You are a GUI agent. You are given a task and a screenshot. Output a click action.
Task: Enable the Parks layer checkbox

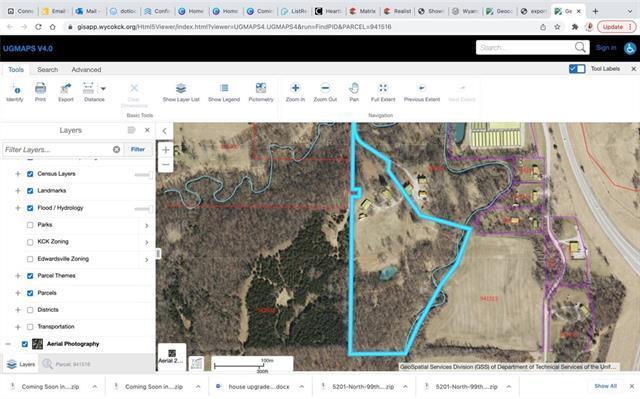30,225
